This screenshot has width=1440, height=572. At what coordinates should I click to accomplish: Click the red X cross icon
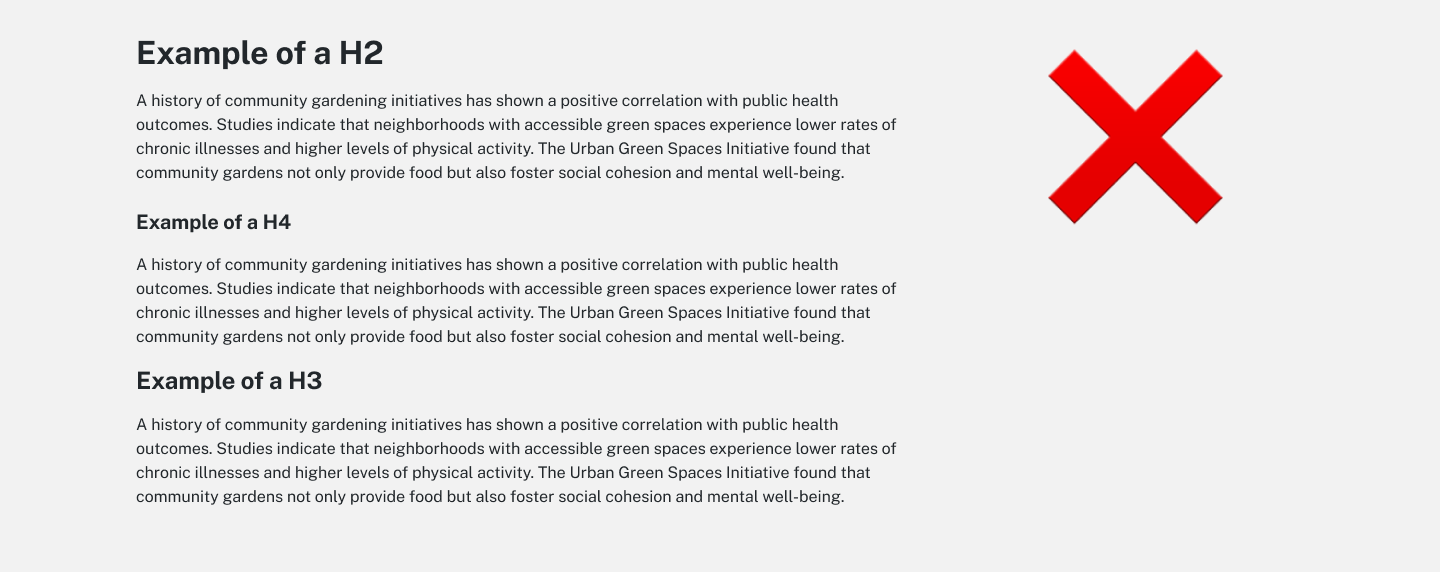tap(1135, 136)
